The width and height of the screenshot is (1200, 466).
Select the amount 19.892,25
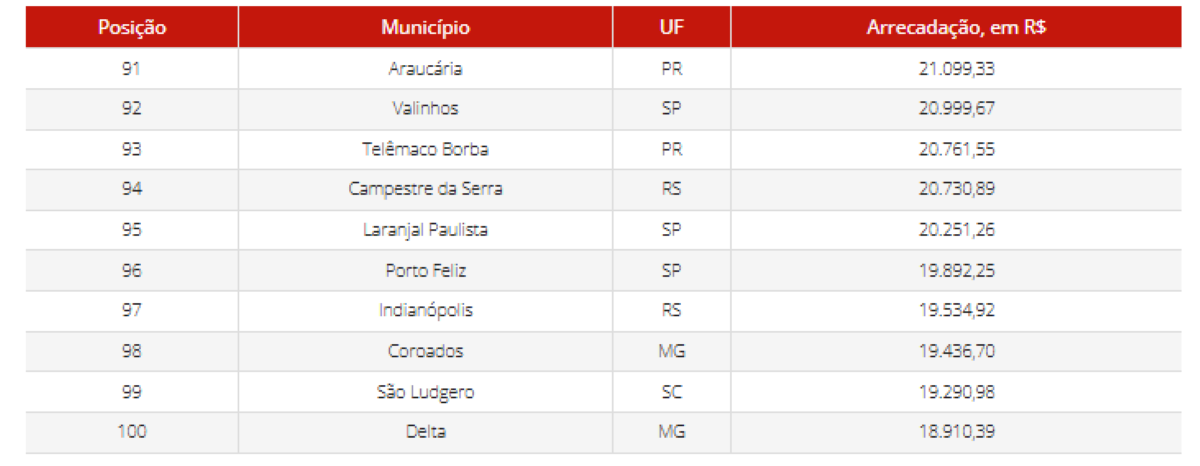tap(956, 271)
